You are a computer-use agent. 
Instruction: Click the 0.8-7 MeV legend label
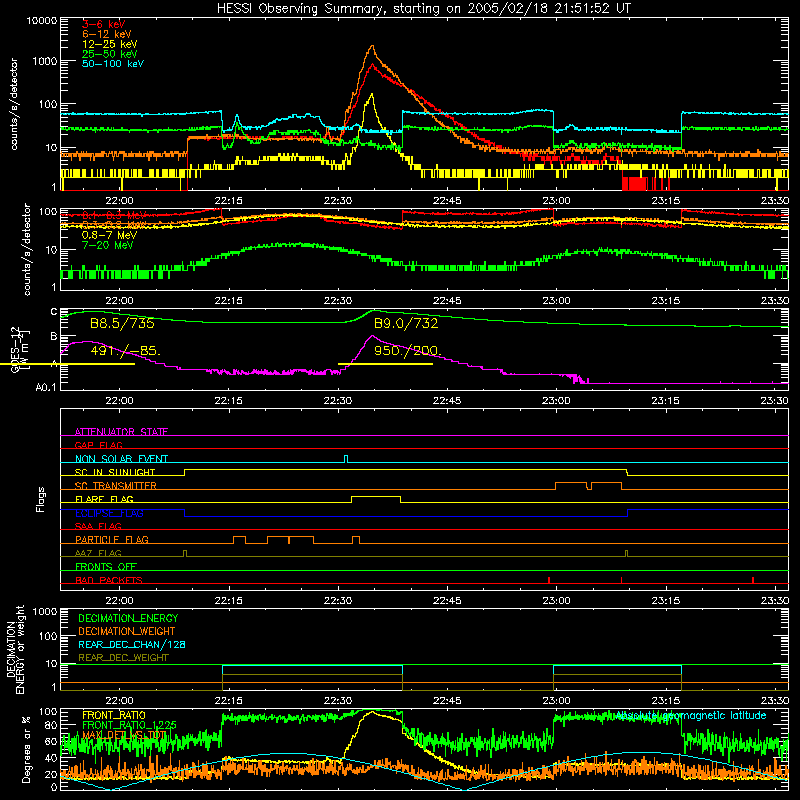point(109,235)
